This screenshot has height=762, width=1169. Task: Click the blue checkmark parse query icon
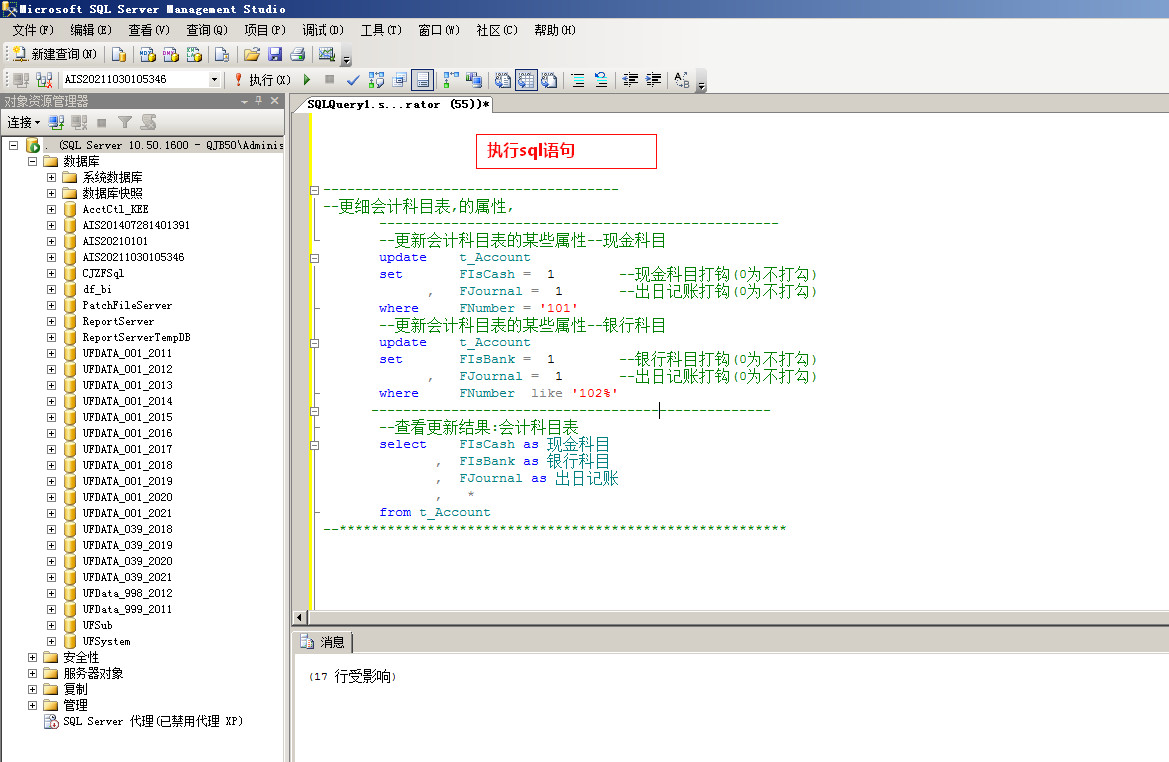[x=353, y=80]
